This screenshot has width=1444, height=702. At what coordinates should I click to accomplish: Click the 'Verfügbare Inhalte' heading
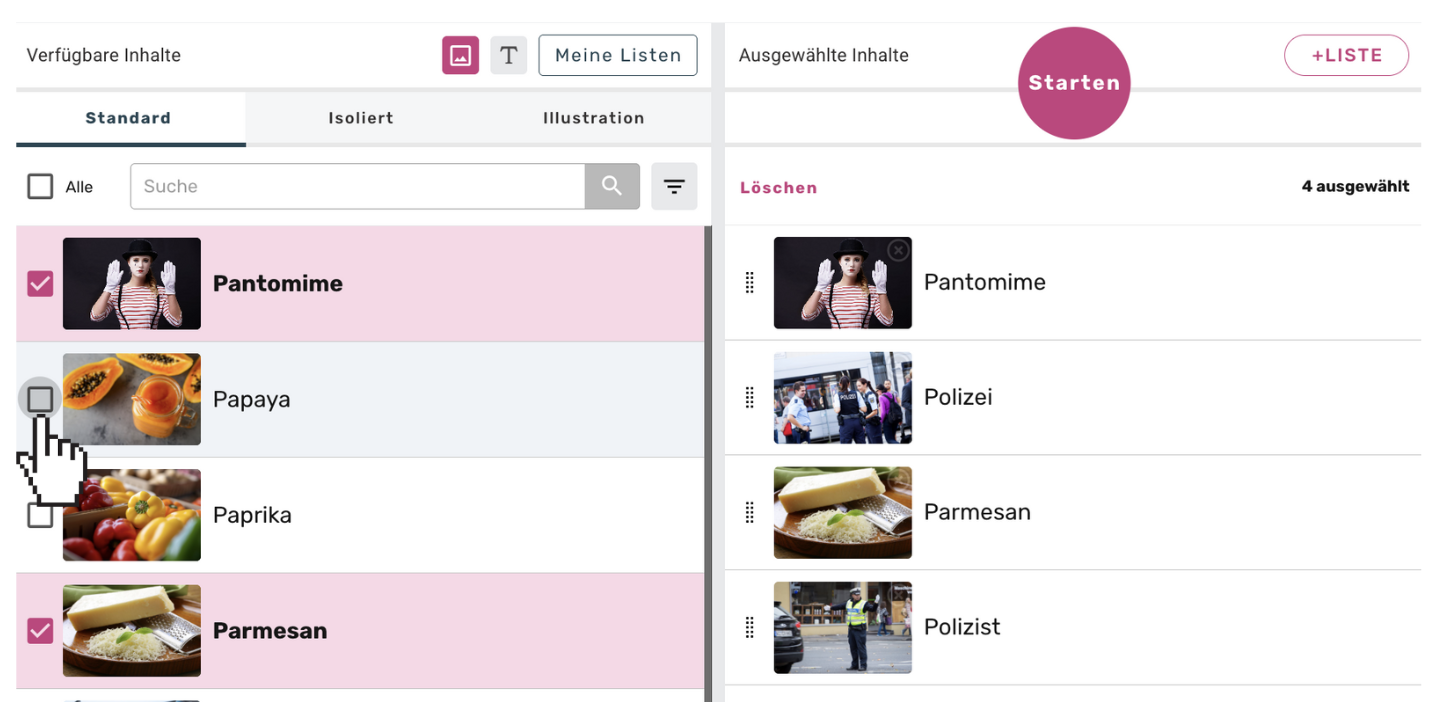pyautogui.click(x=104, y=55)
